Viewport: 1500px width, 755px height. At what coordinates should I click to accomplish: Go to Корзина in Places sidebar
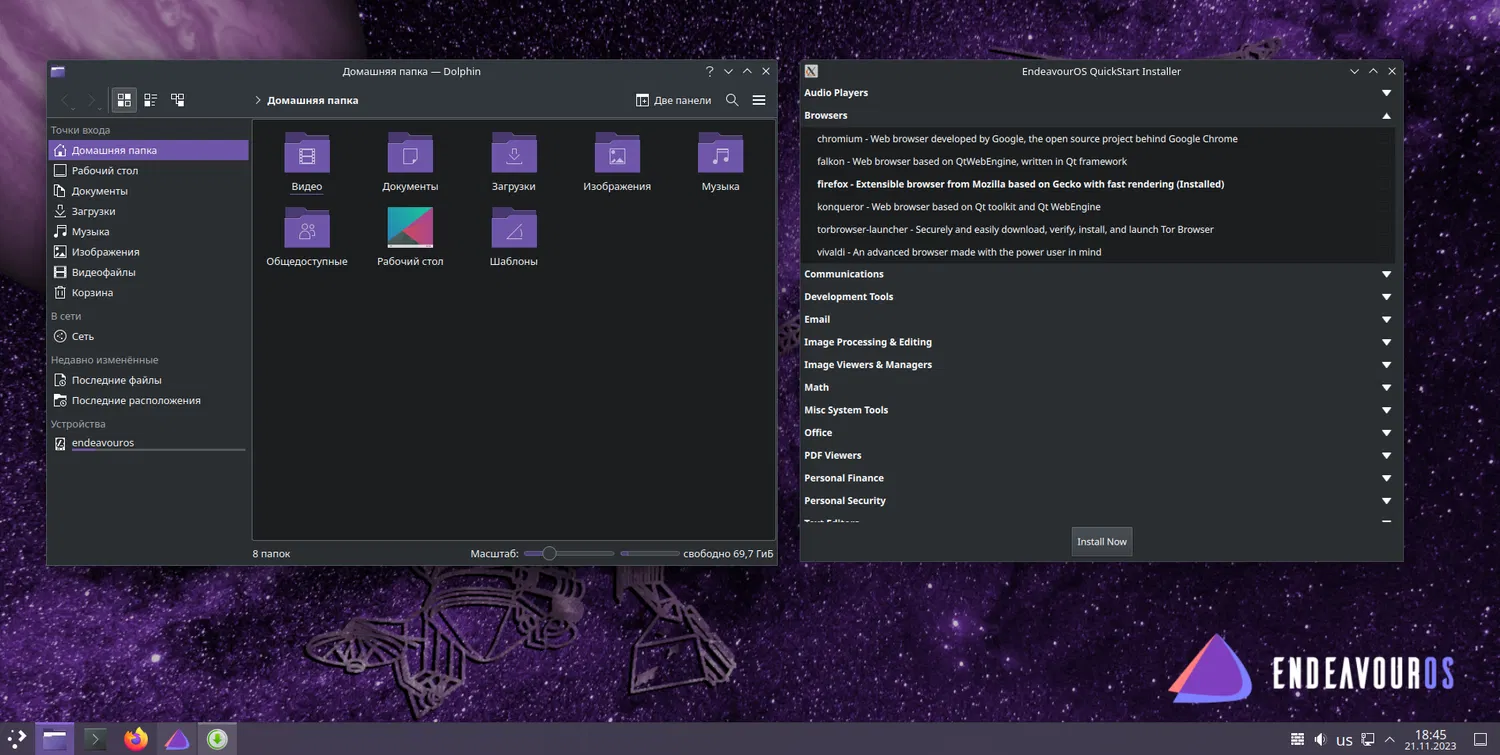[92, 293]
